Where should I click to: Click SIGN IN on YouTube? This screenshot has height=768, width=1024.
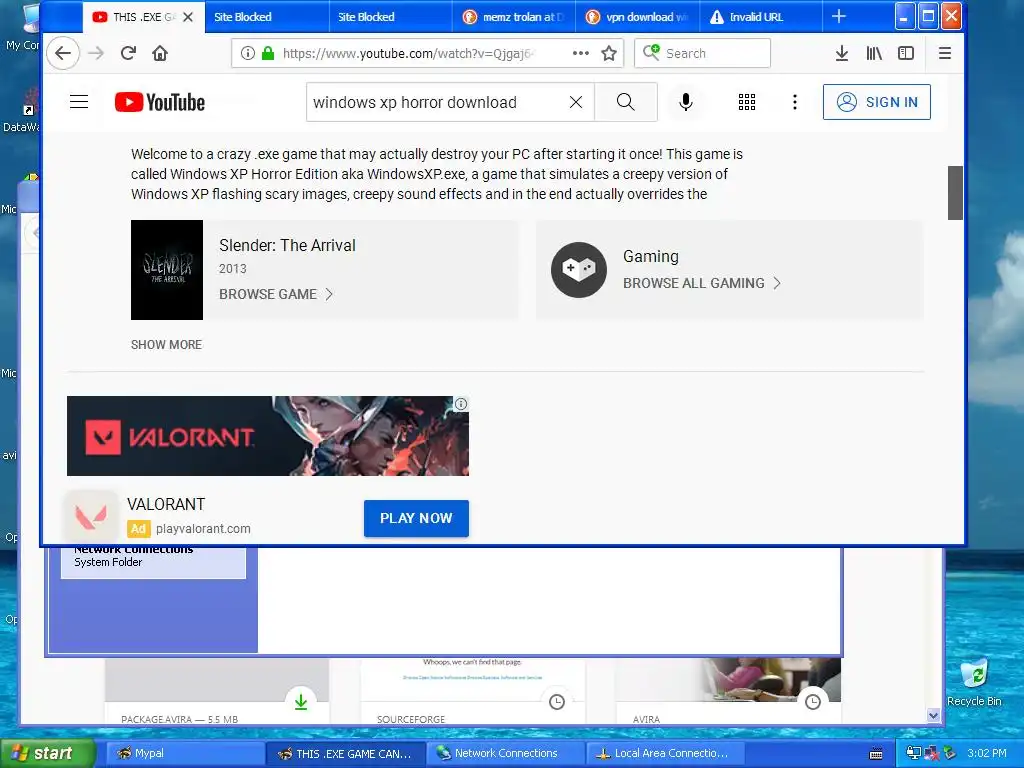pos(876,102)
